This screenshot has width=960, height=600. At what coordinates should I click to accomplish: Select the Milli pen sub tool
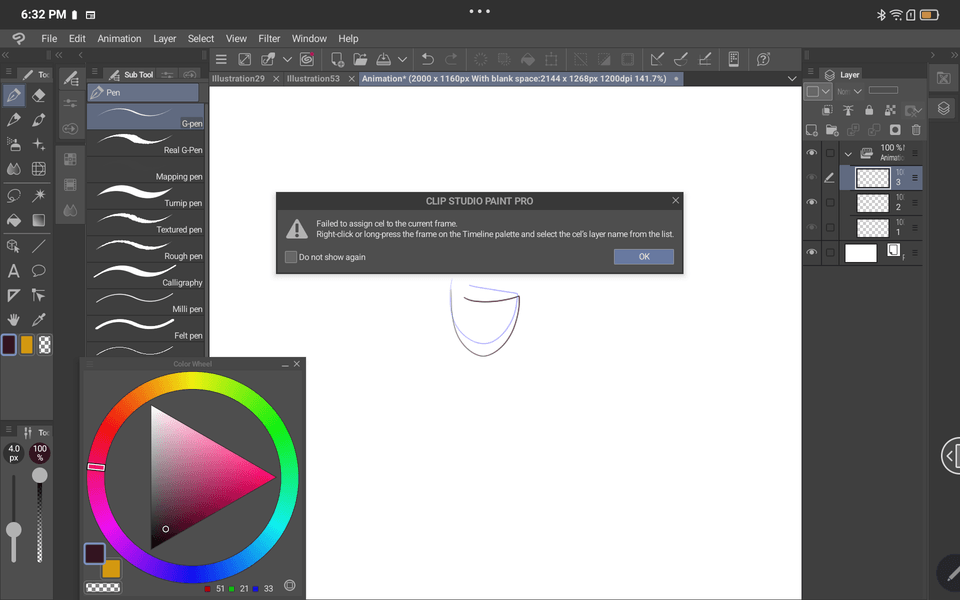point(146,302)
